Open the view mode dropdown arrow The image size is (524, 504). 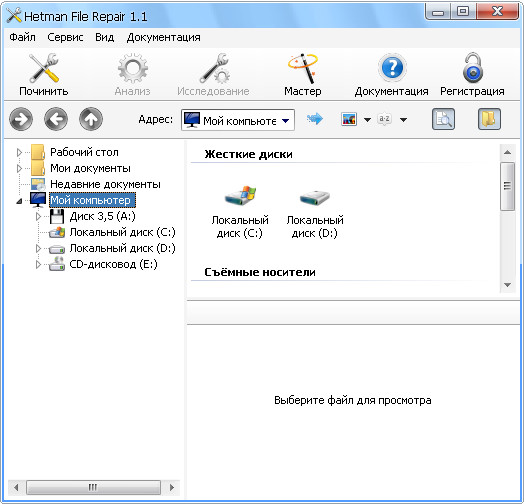pos(367,120)
